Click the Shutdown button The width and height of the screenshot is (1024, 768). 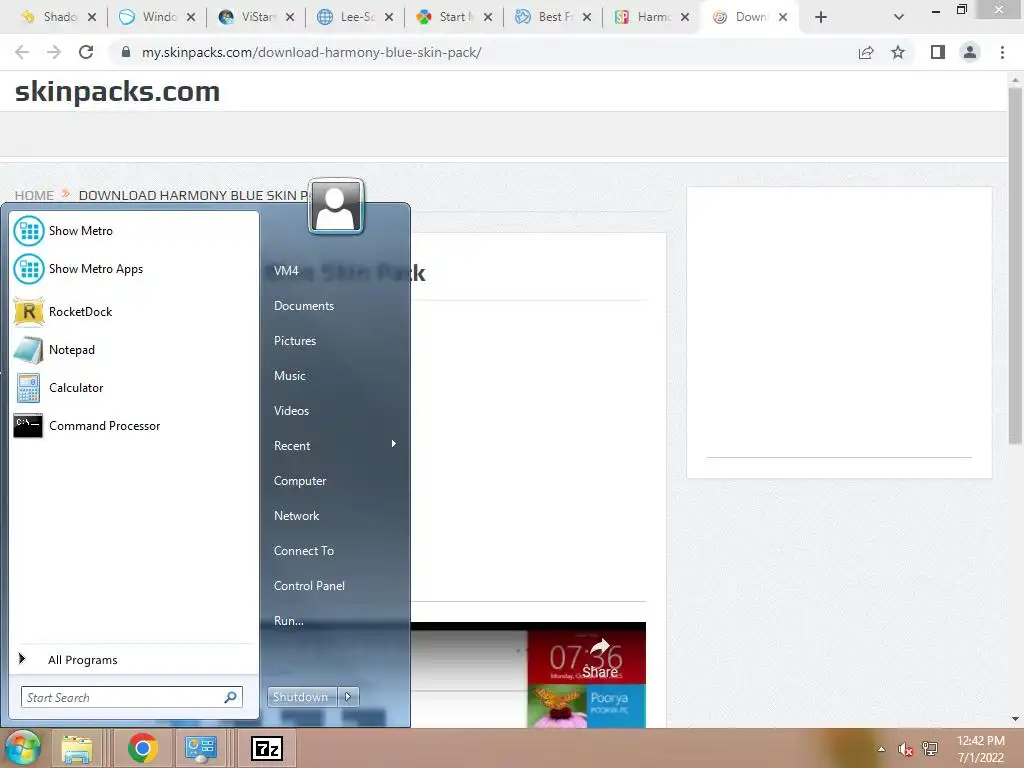pyautogui.click(x=301, y=697)
